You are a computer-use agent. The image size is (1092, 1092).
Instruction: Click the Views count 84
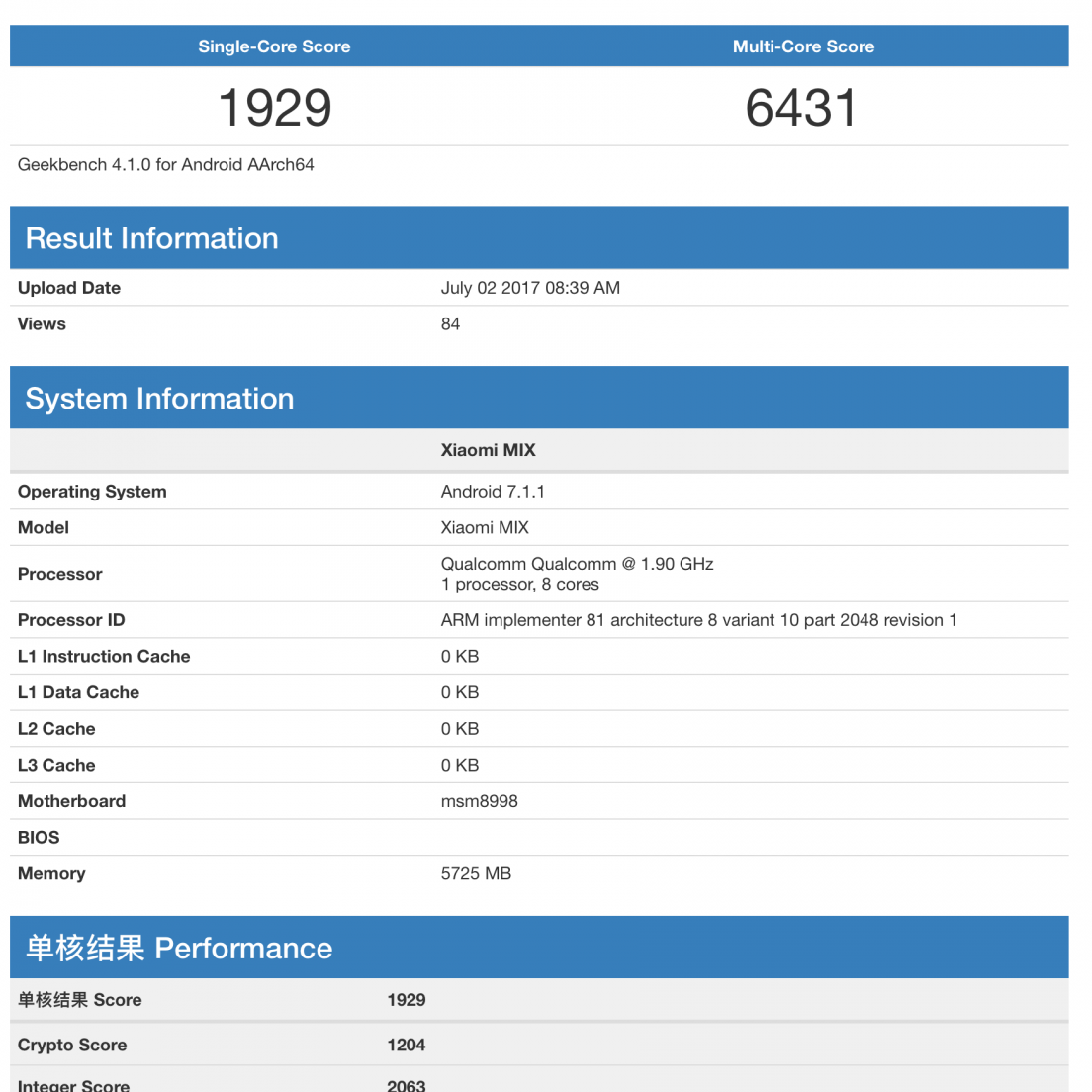coord(450,324)
